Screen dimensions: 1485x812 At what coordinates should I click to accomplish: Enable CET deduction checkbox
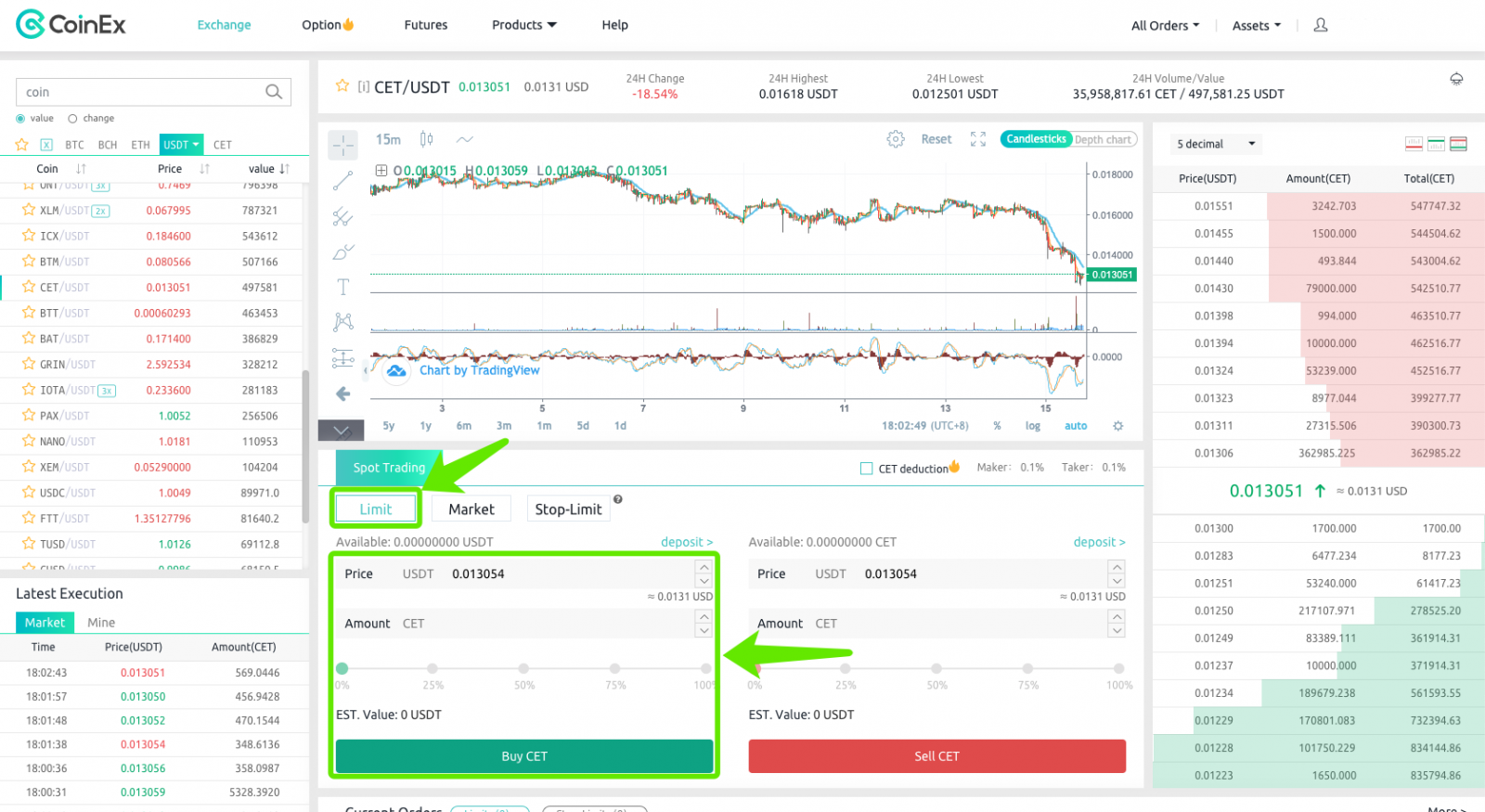coord(866,469)
